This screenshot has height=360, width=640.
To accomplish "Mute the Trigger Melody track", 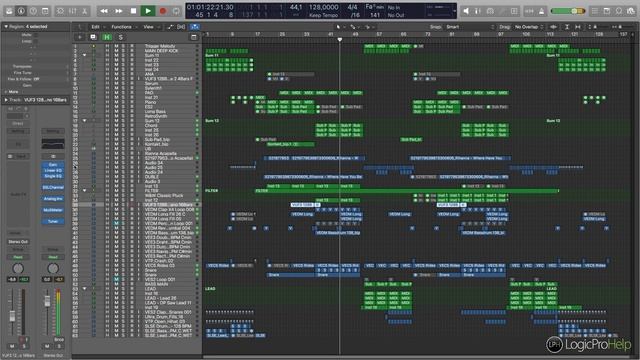I will pyautogui.click(x=116, y=46).
